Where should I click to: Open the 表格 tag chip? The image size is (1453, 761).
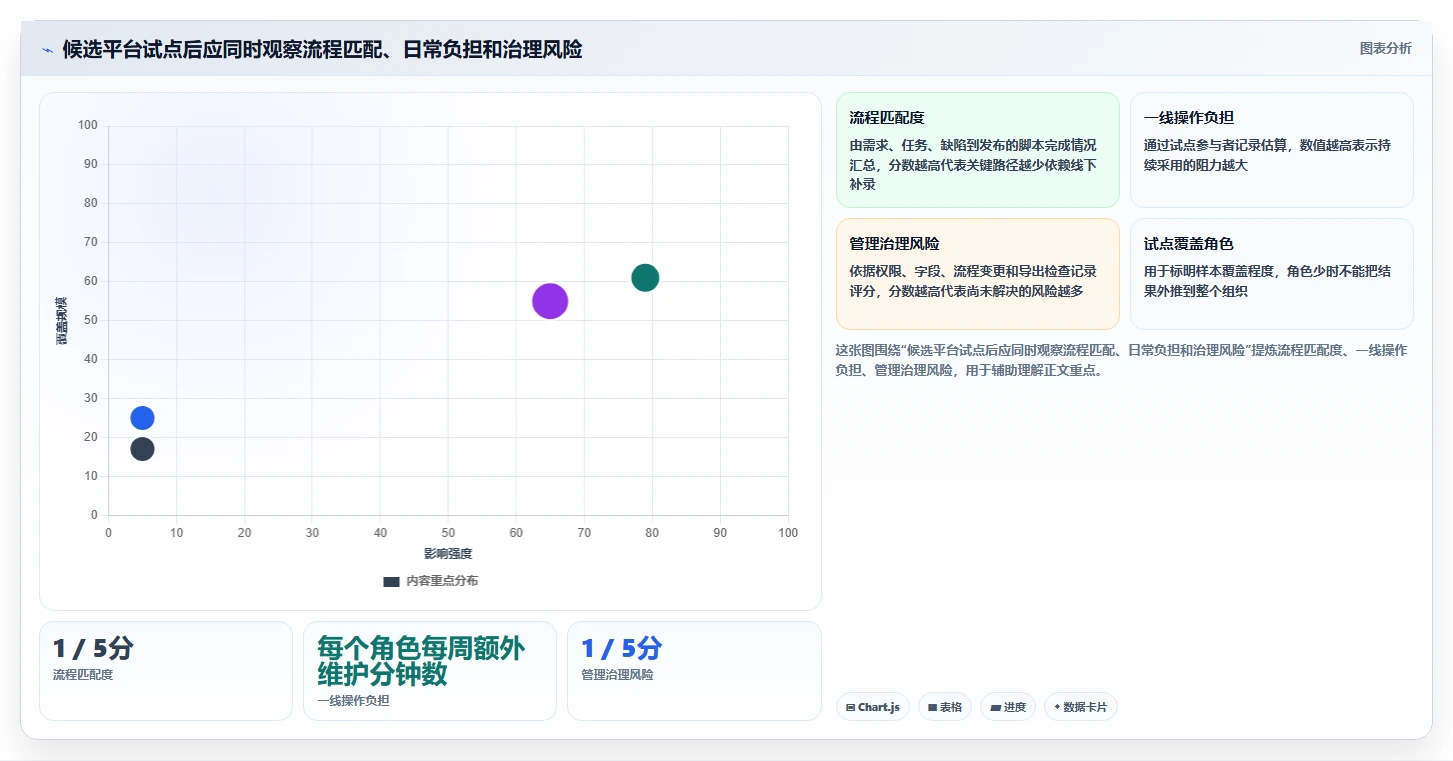click(944, 707)
